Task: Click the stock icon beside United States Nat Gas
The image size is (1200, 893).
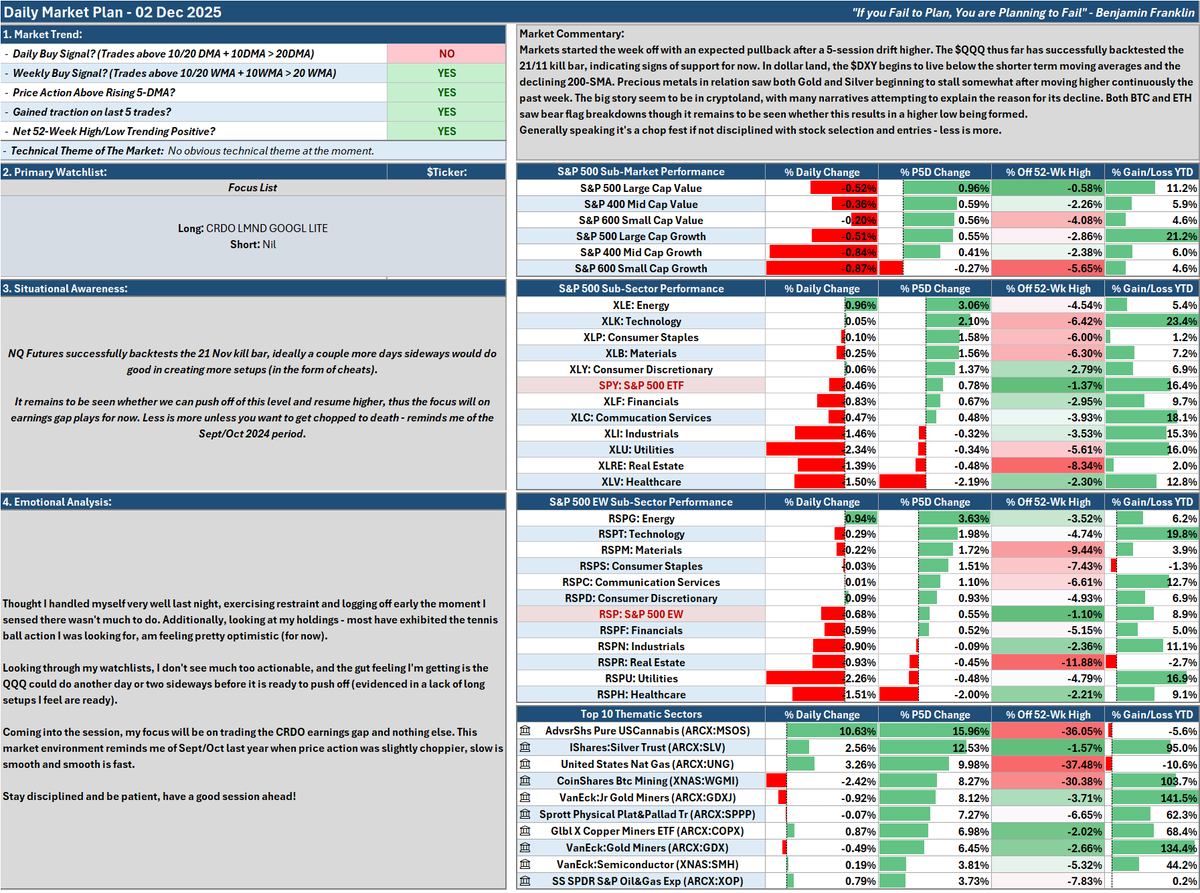Action: pyautogui.click(x=525, y=764)
